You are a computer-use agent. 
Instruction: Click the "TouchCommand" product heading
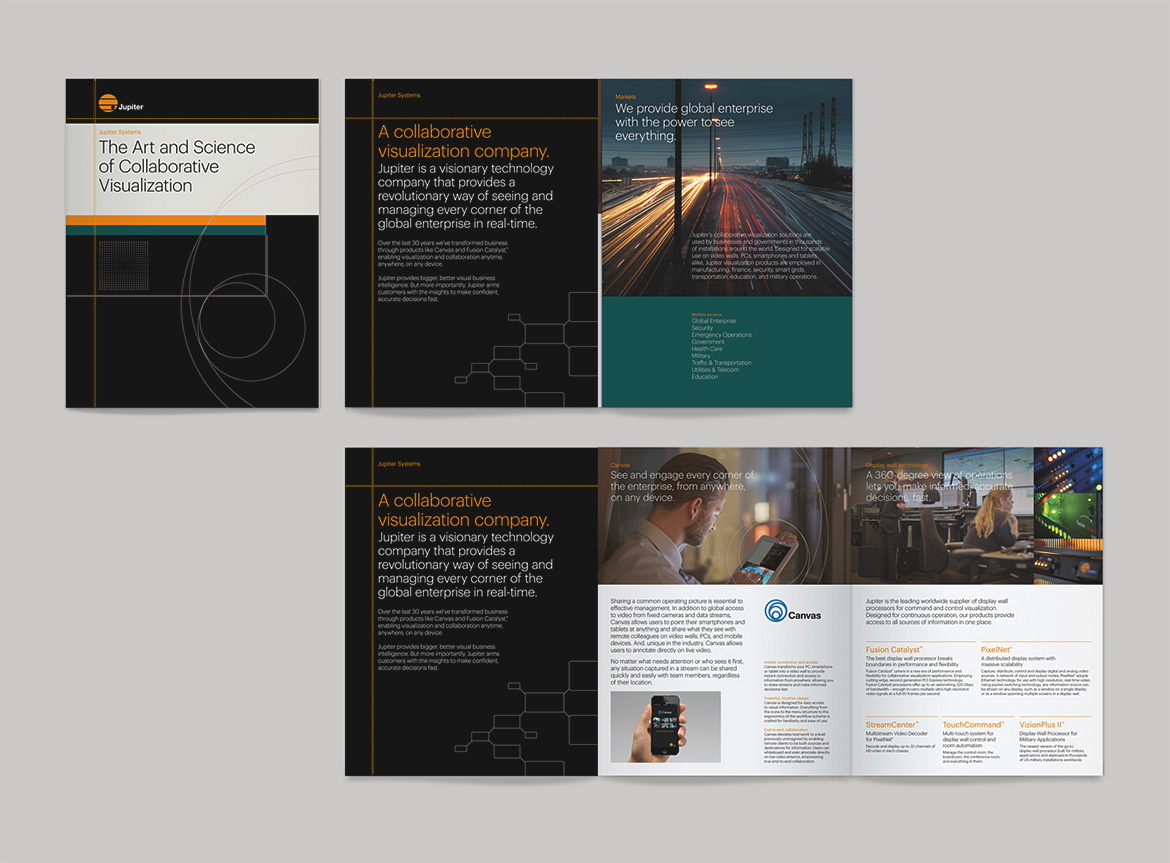tap(973, 725)
